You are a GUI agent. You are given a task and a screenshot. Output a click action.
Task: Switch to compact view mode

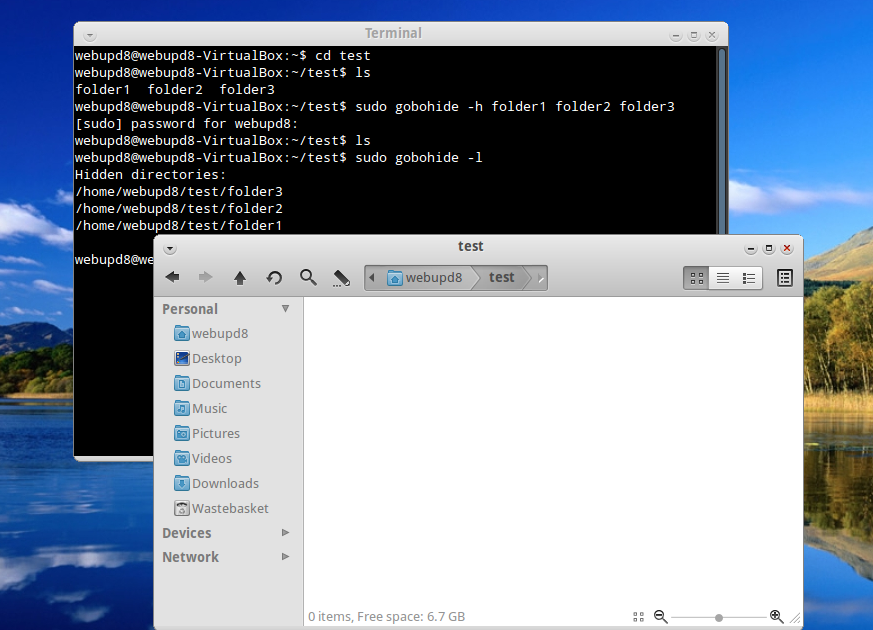(749, 278)
